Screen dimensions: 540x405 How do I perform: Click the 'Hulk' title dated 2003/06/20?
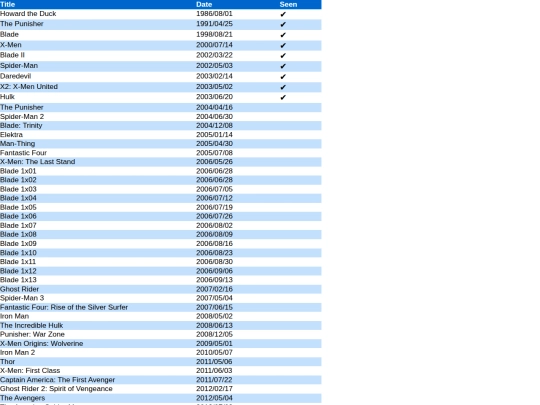tap(7, 97)
